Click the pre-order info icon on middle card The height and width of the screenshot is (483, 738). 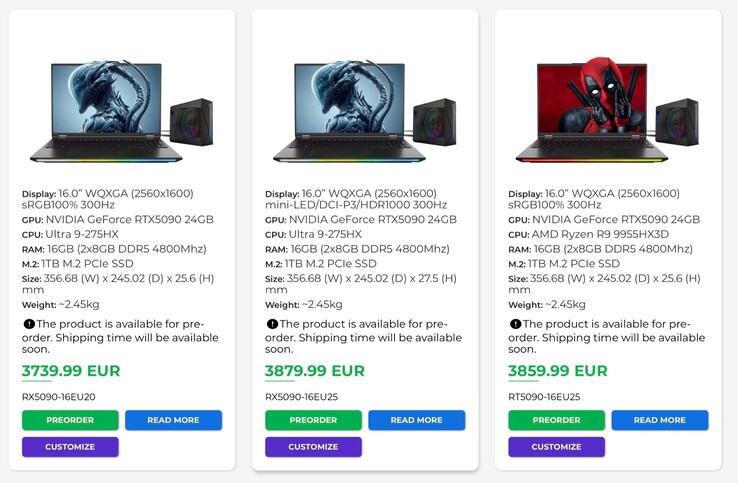271,324
